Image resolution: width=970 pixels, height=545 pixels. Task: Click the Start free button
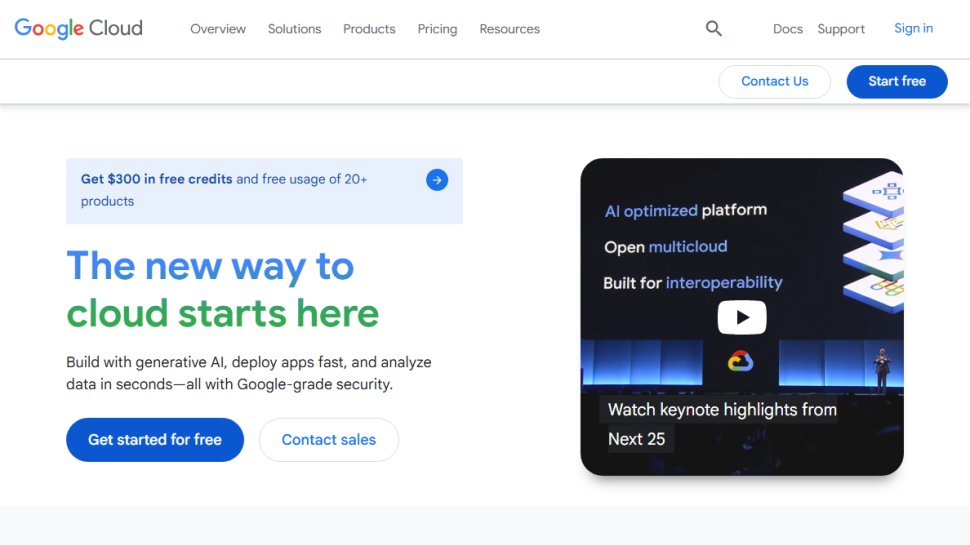click(897, 82)
